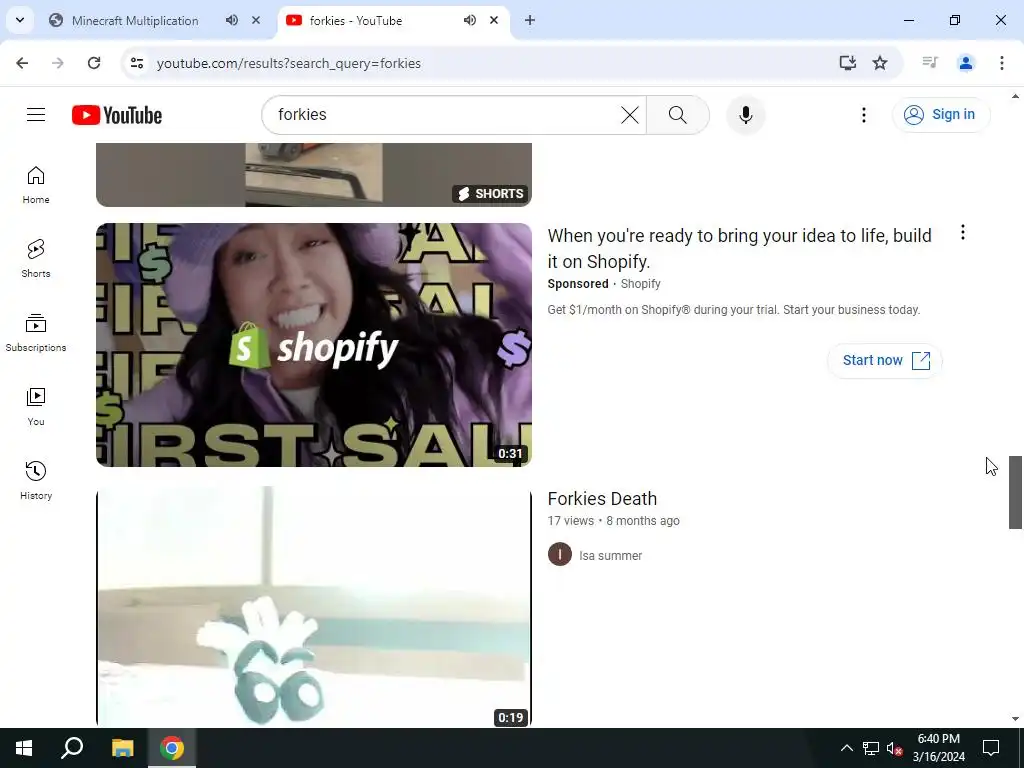Open YouTube settings three-dot menu
Image resolution: width=1024 pixels, height=768 pixels.
pos(863,115)
